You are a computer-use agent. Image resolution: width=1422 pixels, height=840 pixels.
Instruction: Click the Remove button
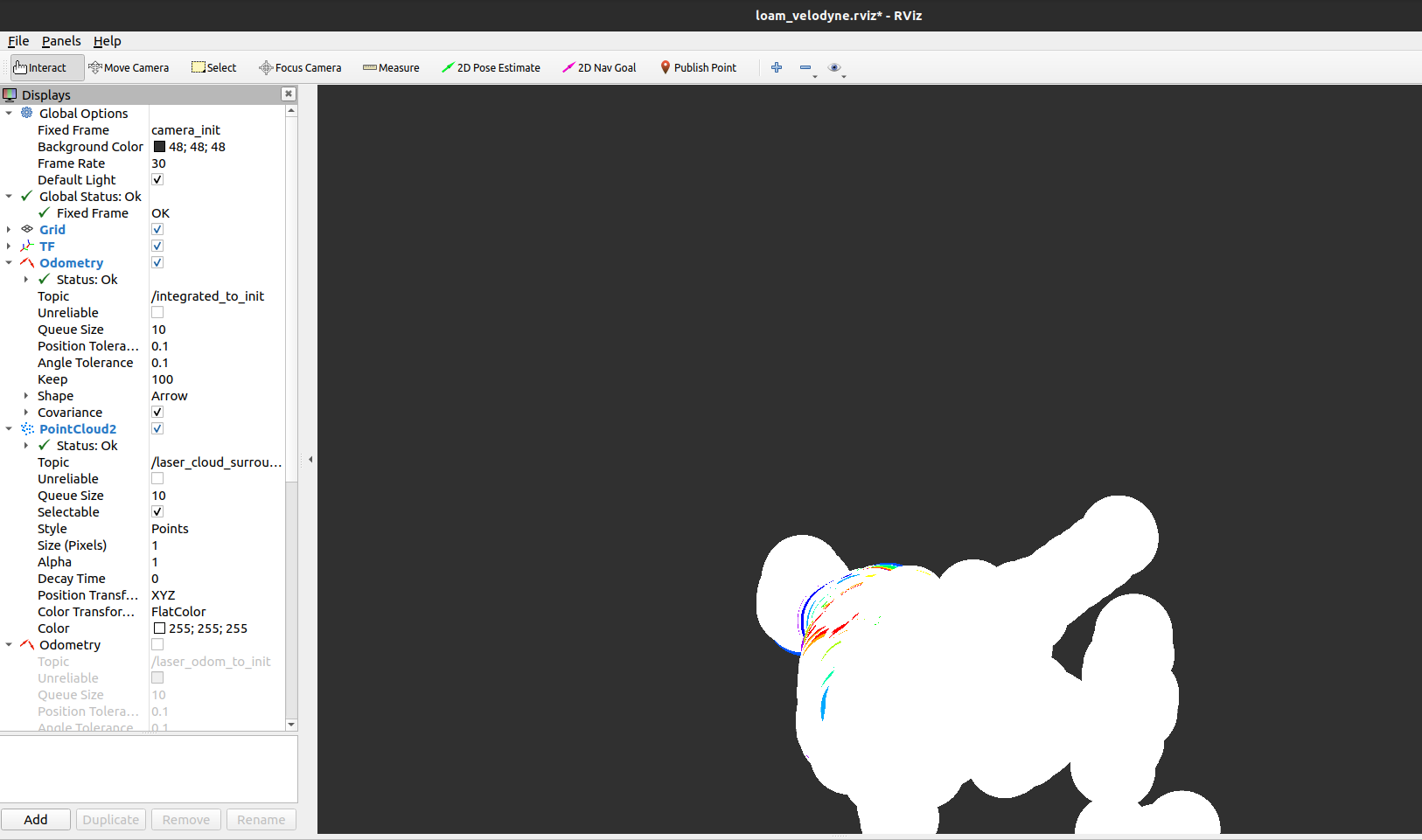tap(186, 819)
